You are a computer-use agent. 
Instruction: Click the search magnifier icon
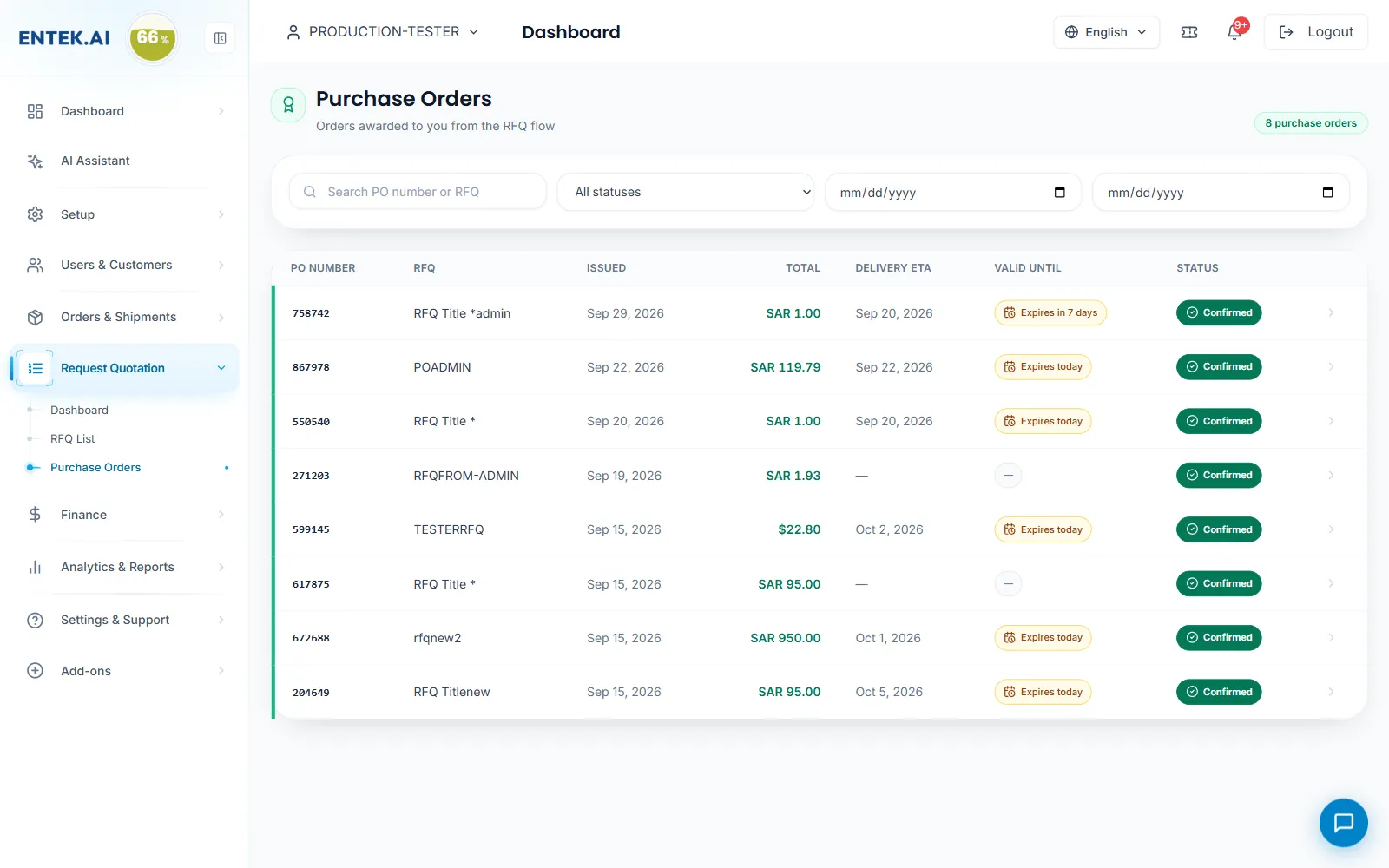[309, 192]
